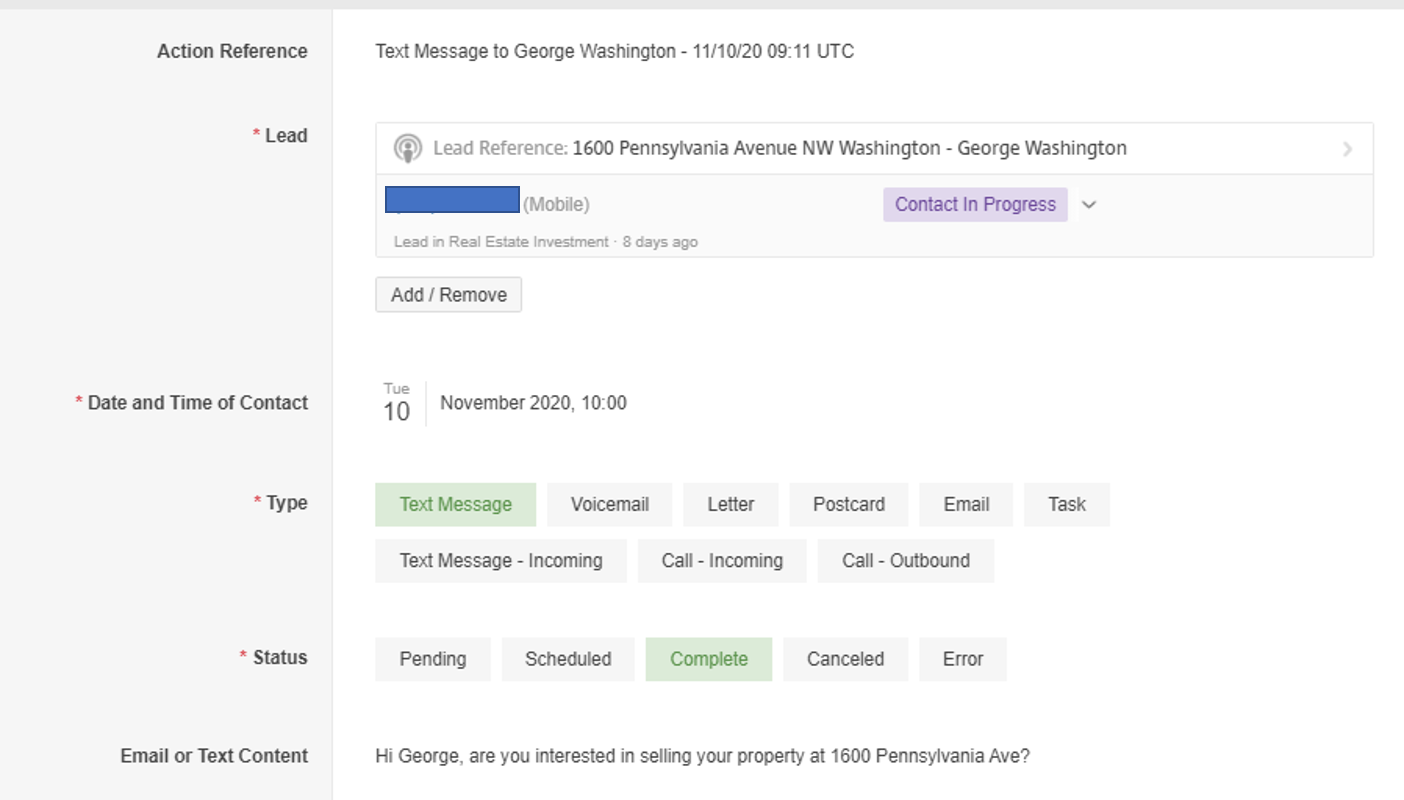Set status to Scheduled

(567, 659)
